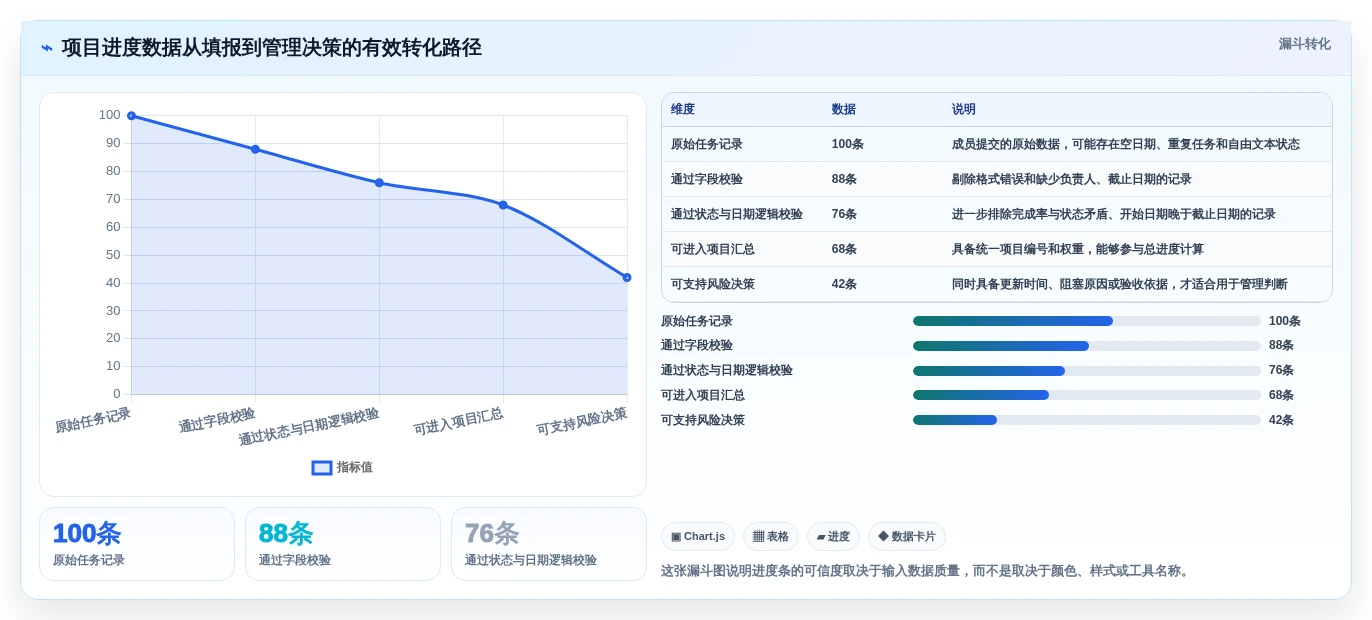
Task: Open the 76条 data card
Action: (x=549, y=544)
